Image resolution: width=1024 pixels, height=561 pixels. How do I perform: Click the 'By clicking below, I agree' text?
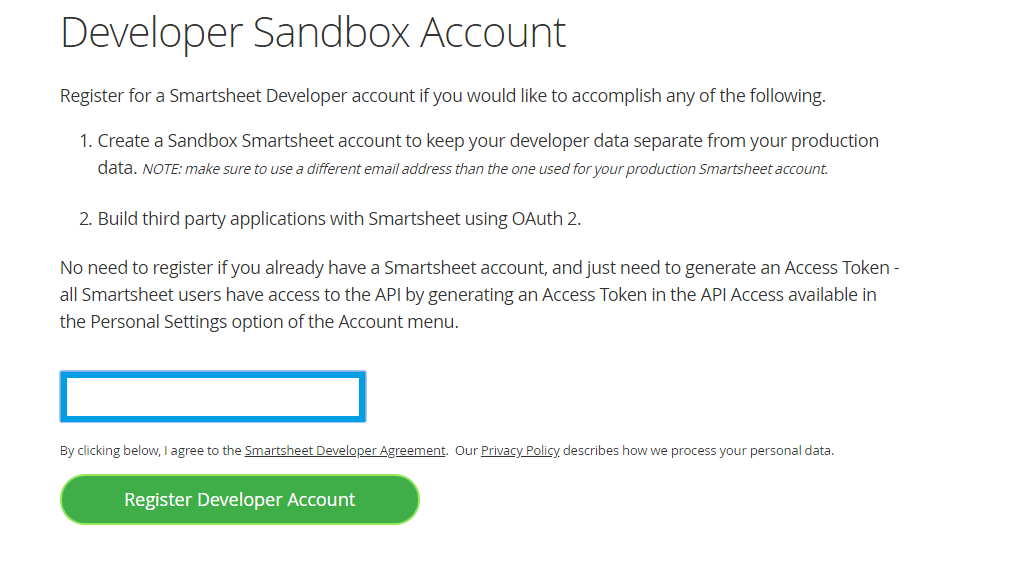click(x=150, y=451)
